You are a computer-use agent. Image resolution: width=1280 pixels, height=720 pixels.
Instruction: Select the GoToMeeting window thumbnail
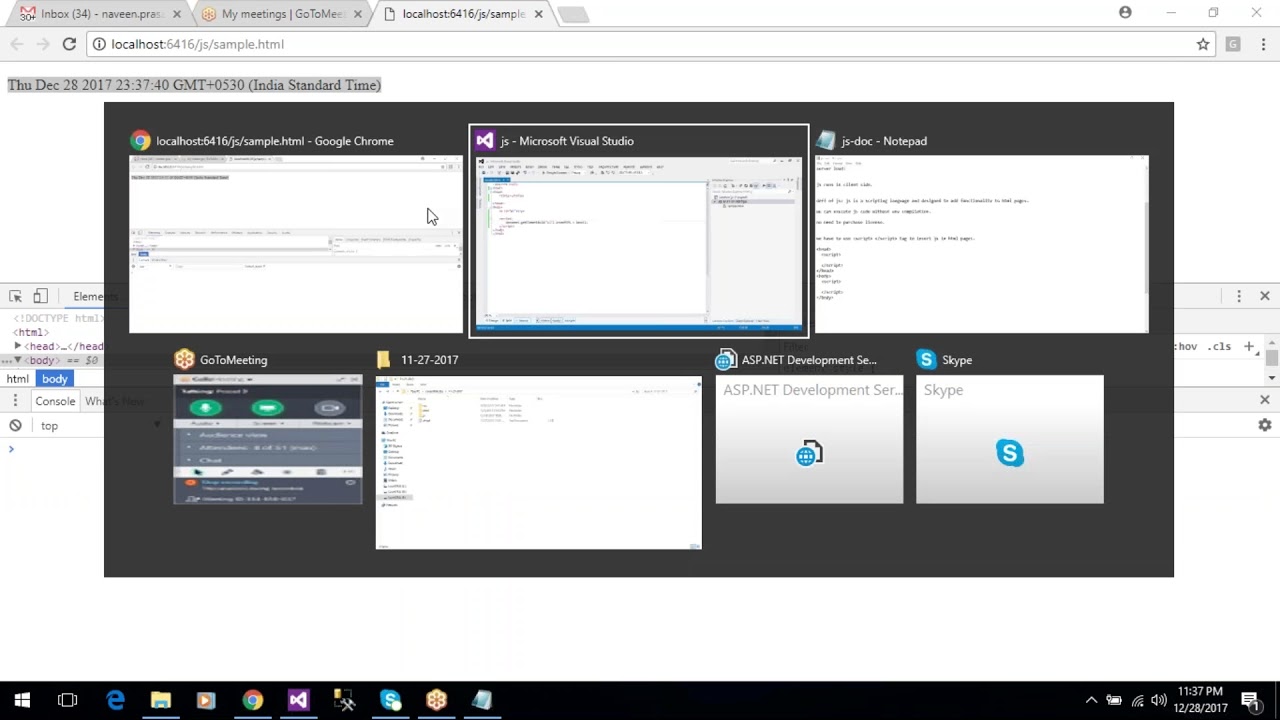point(268,439)
